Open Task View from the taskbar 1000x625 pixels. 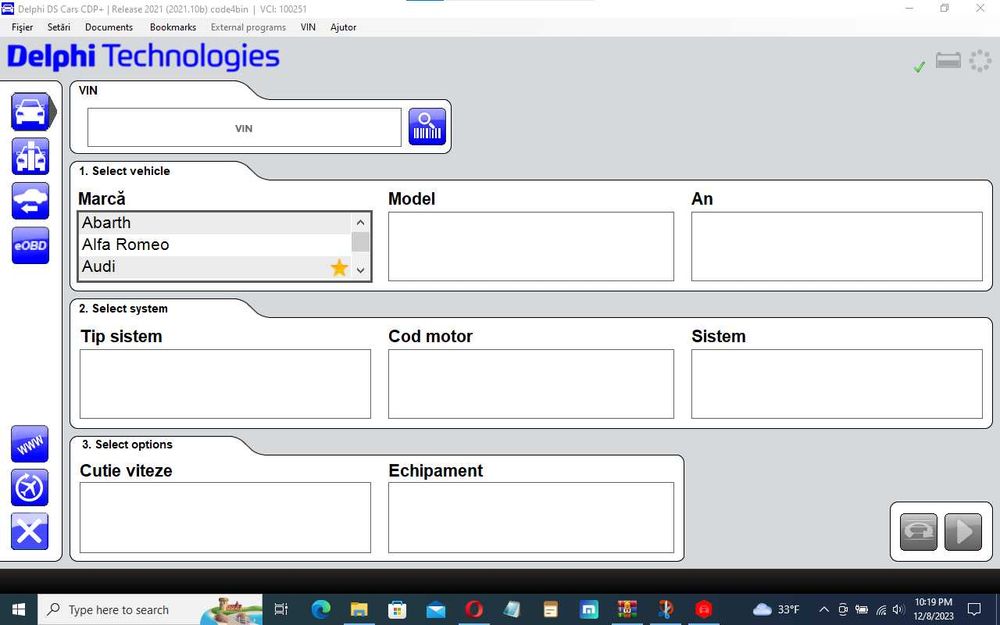tap(281, 610)
